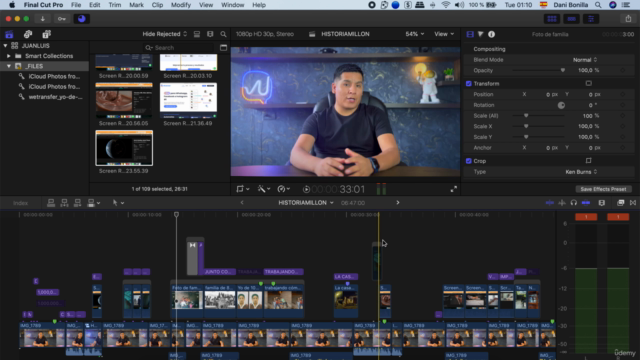Show the Effects browser icon
This screenshot has width=640, height=360.
pos(620,203)
